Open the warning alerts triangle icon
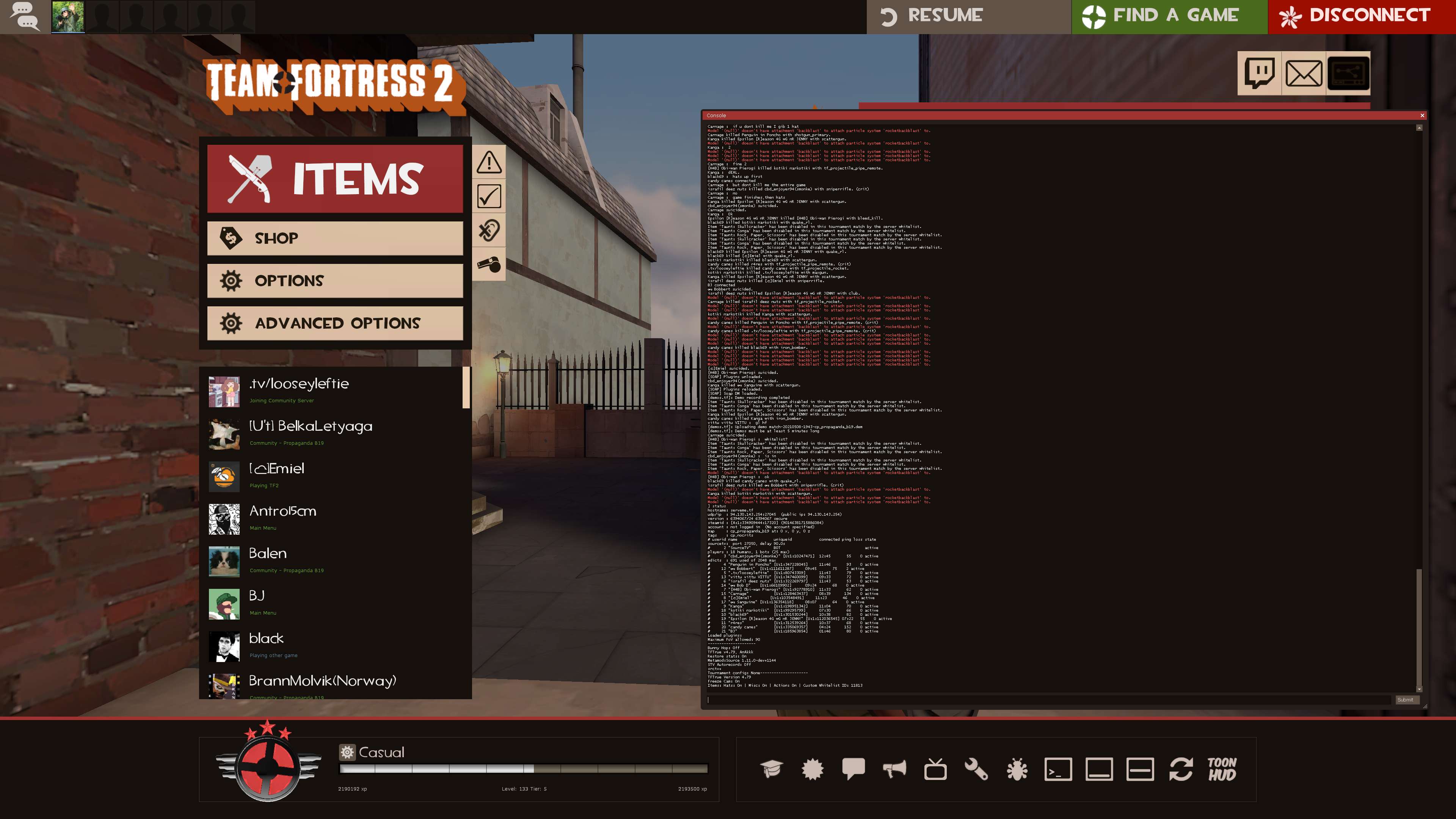 tap(489, 162)
